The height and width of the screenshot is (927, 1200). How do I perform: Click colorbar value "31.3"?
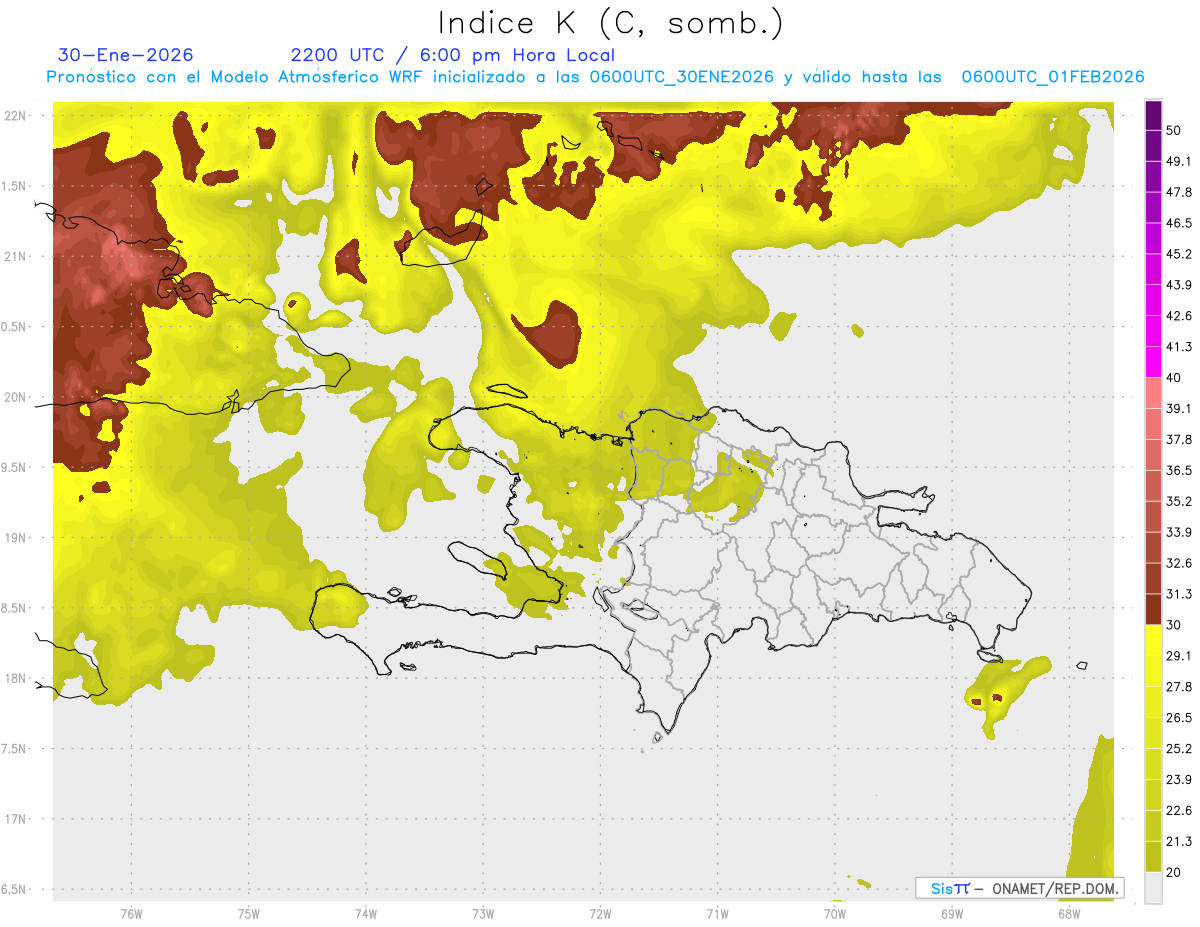pyautogui.click(x=1179, y=594)
